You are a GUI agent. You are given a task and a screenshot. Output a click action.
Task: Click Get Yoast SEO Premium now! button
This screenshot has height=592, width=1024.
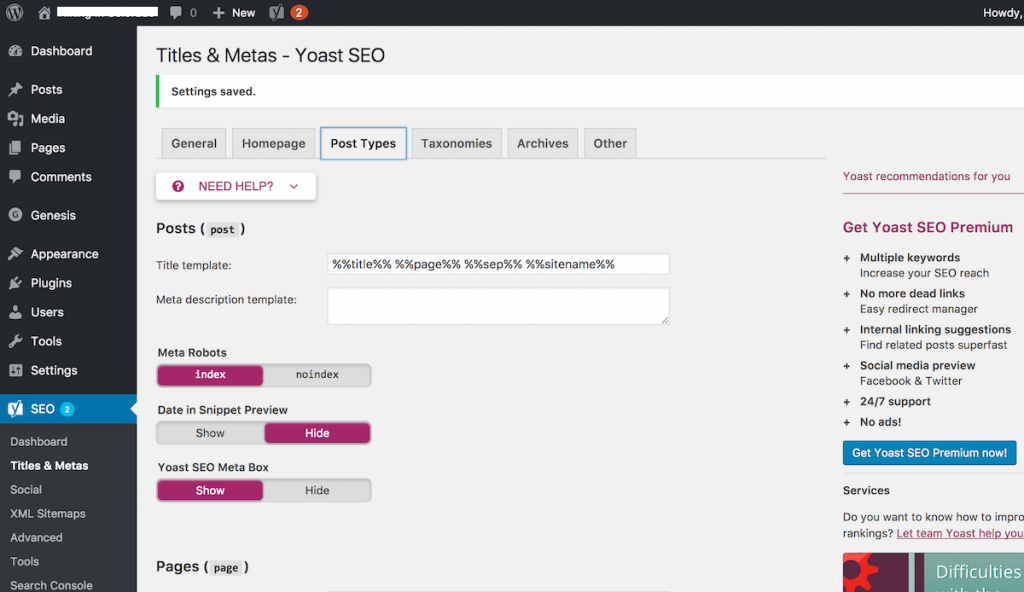[929, 453]
